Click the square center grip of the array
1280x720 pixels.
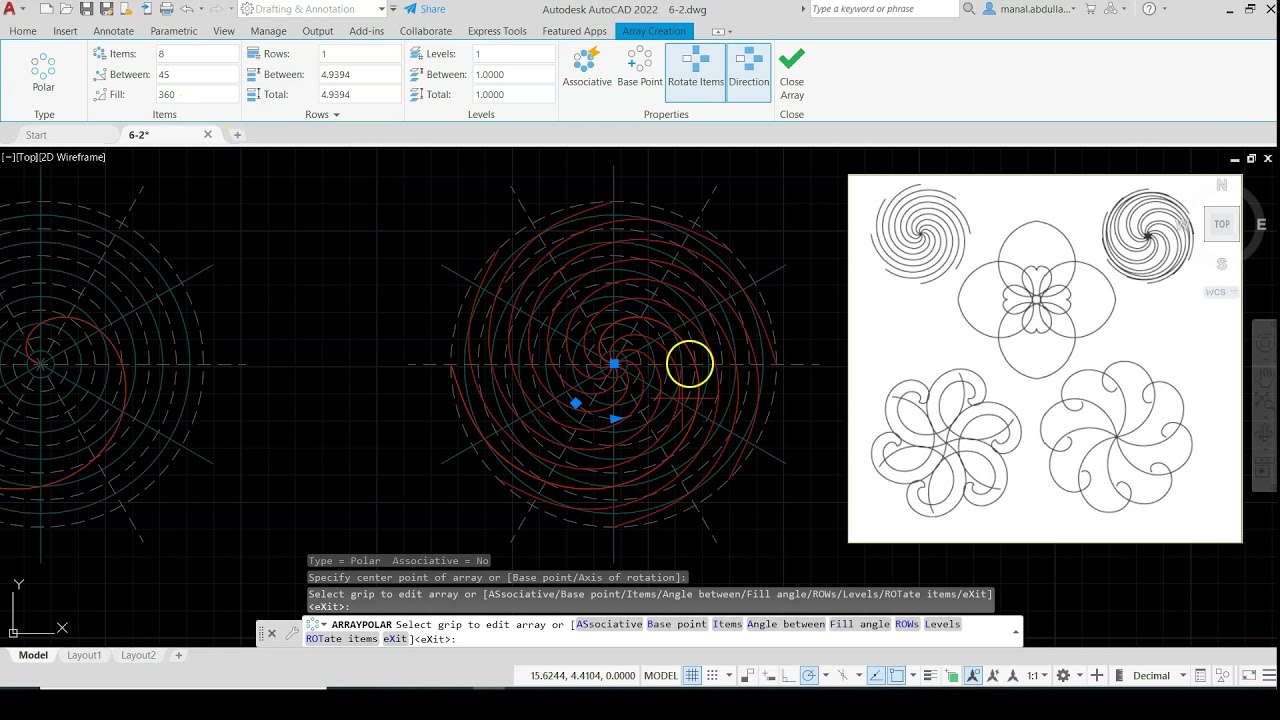click(614, 364)
